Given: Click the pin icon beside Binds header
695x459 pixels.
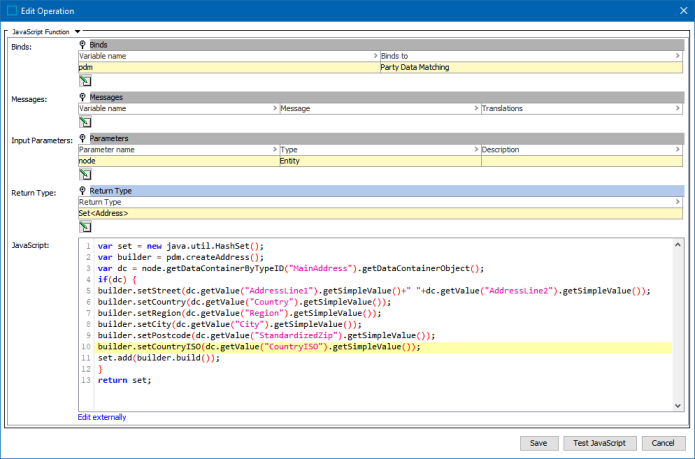Looking at the screenshot, I should [x=83, y=46].
